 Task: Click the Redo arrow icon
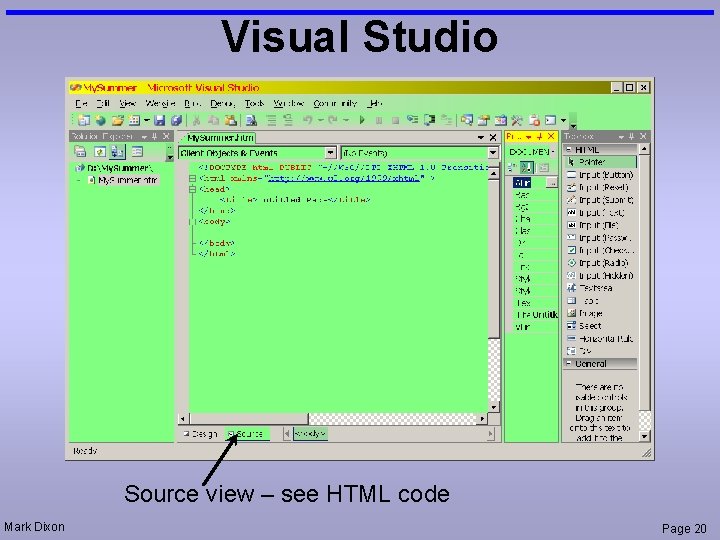click(333, 120)
